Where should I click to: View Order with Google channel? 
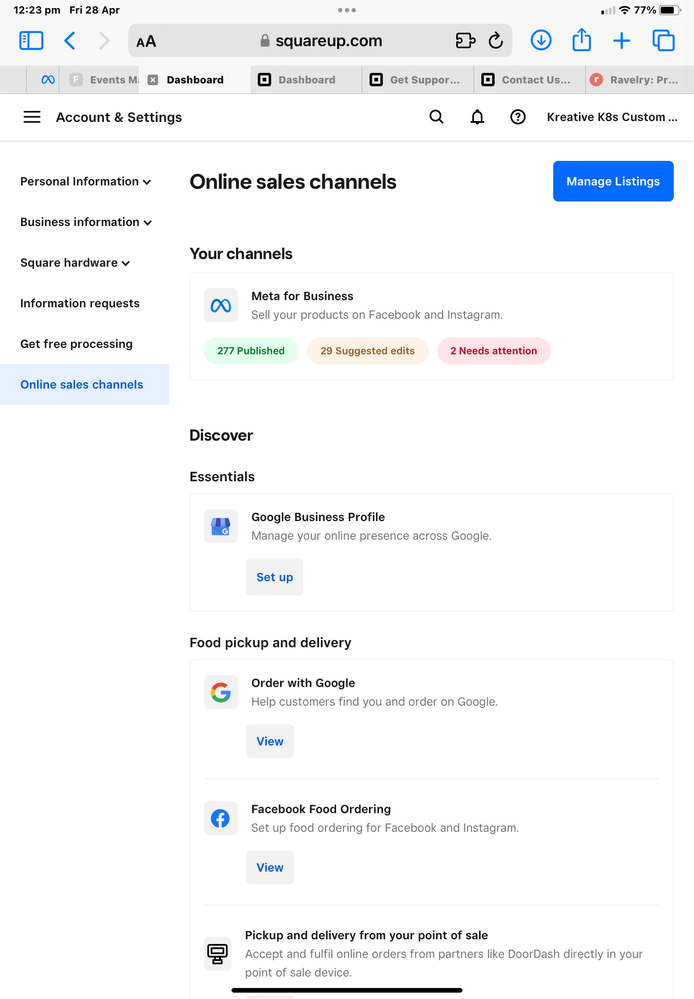(x=270, y=741)
